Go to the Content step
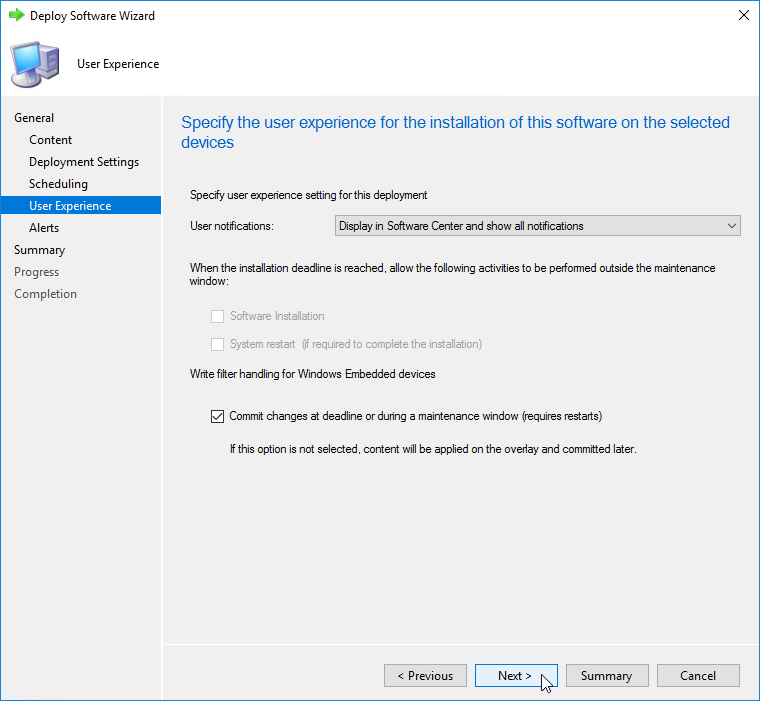 tap(50, 140)
